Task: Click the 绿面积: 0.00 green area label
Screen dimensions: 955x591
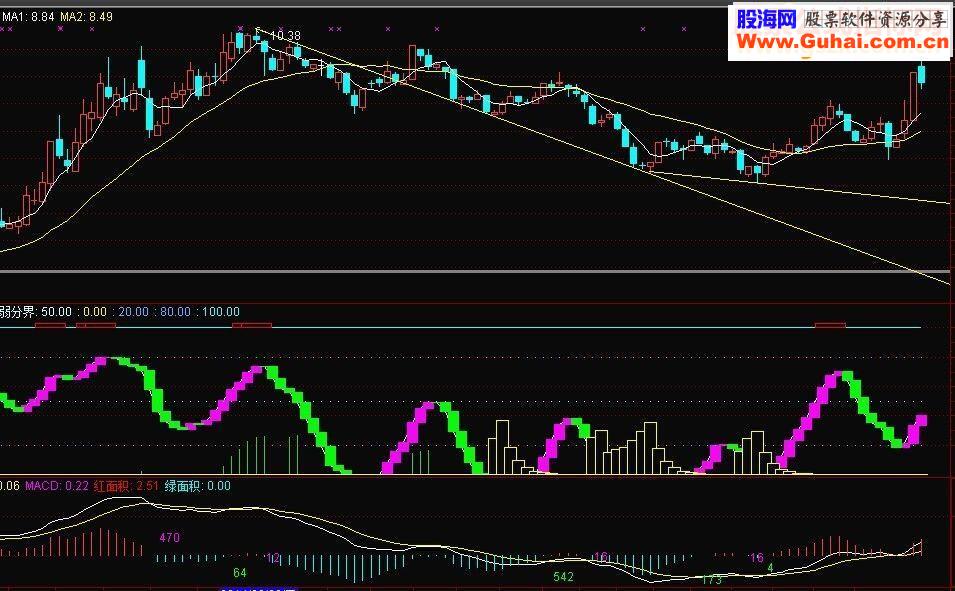Action: [x=197, y=486]
